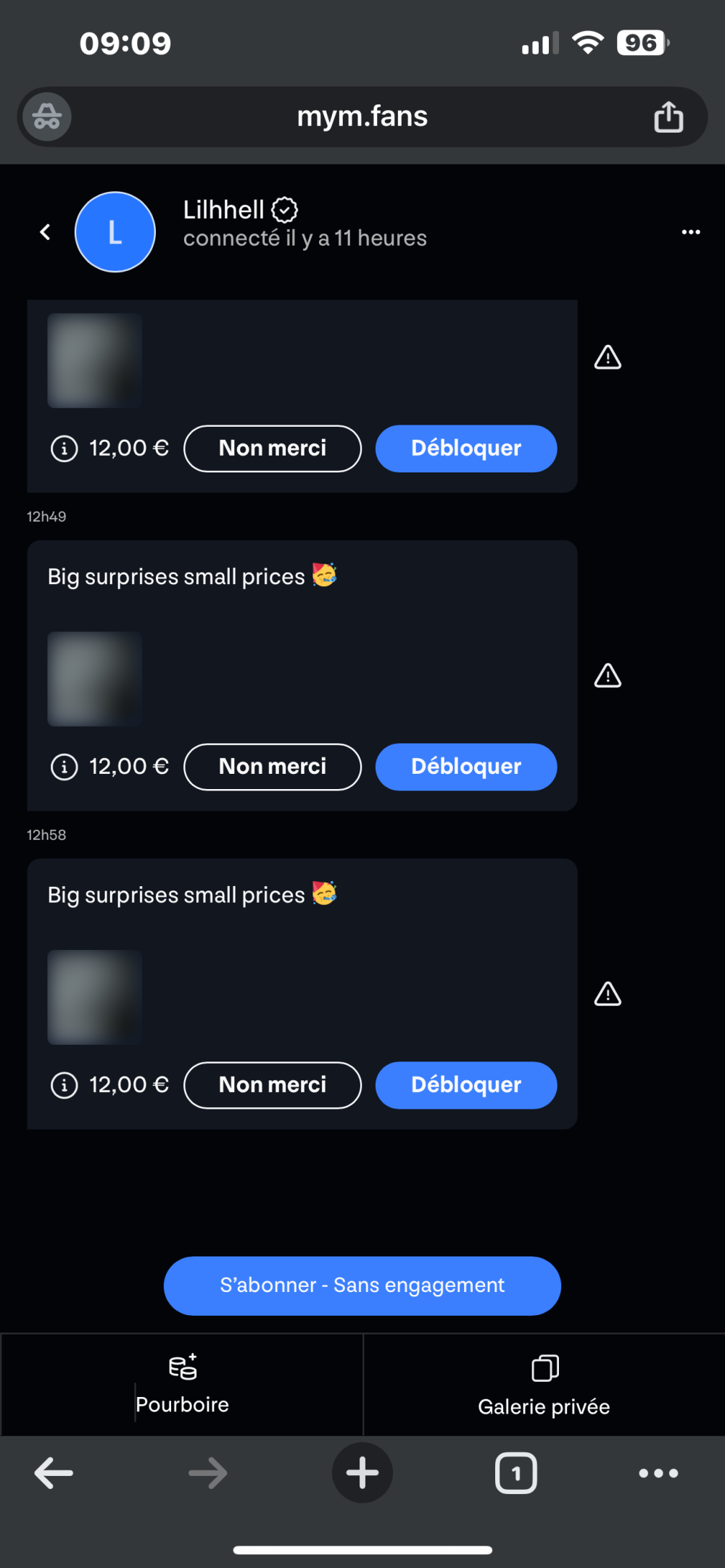Open the Galerie privée tab
This screenshot has height=1568, width=725.
pos(544,1385)
